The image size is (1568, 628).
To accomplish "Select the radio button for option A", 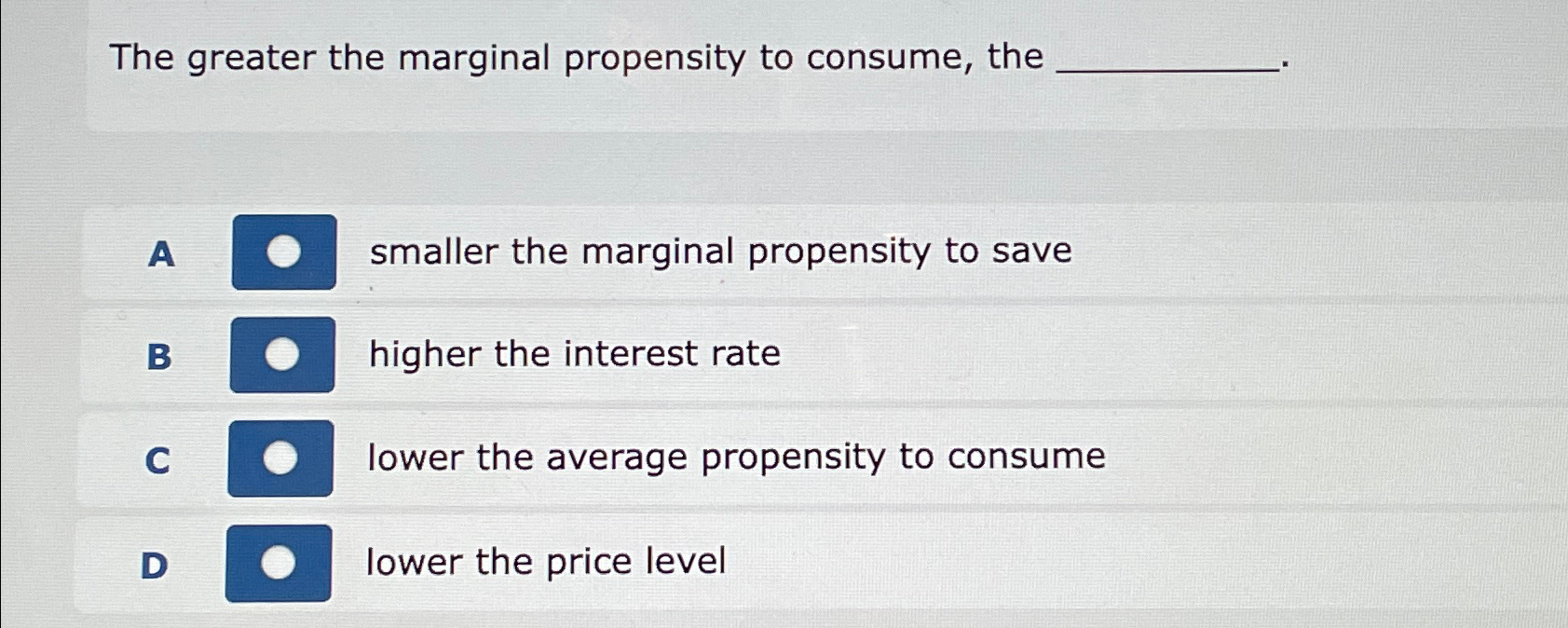I will pyautogui.click(x=282, y=252).
